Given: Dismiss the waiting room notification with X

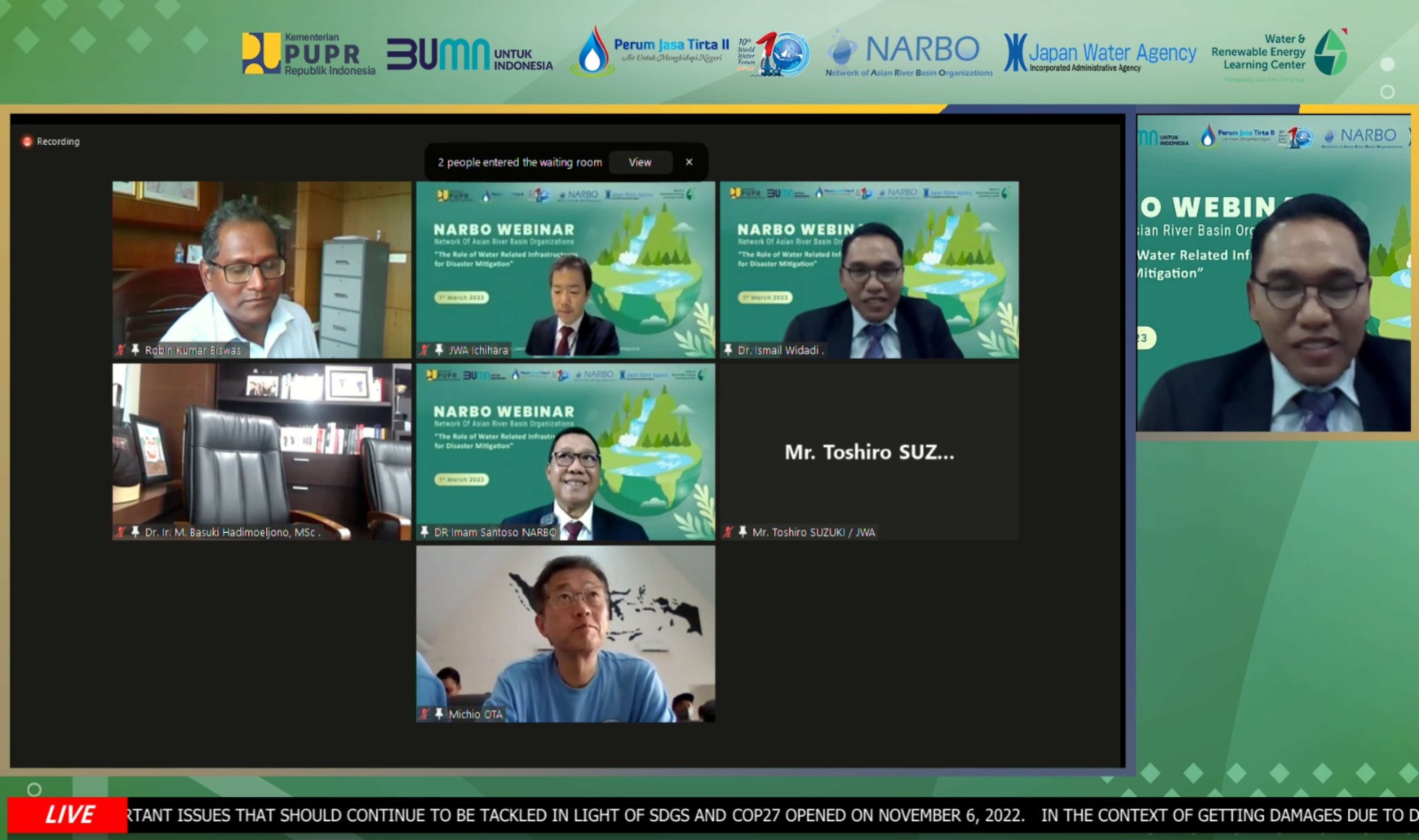Looking at the screenshot, I should point(689,162).
